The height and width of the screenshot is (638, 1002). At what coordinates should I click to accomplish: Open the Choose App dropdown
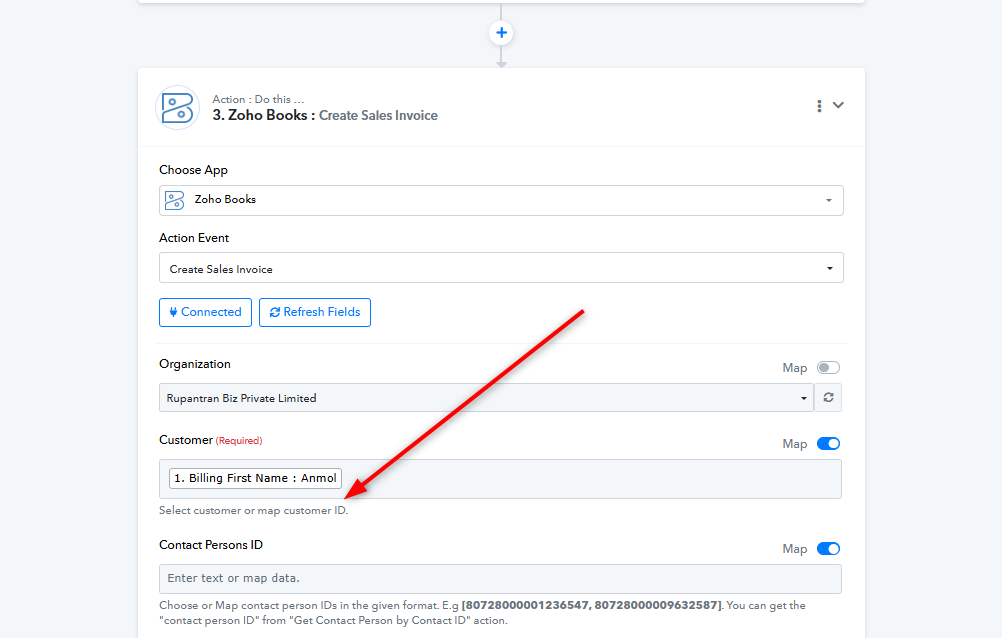pos(501,200)
